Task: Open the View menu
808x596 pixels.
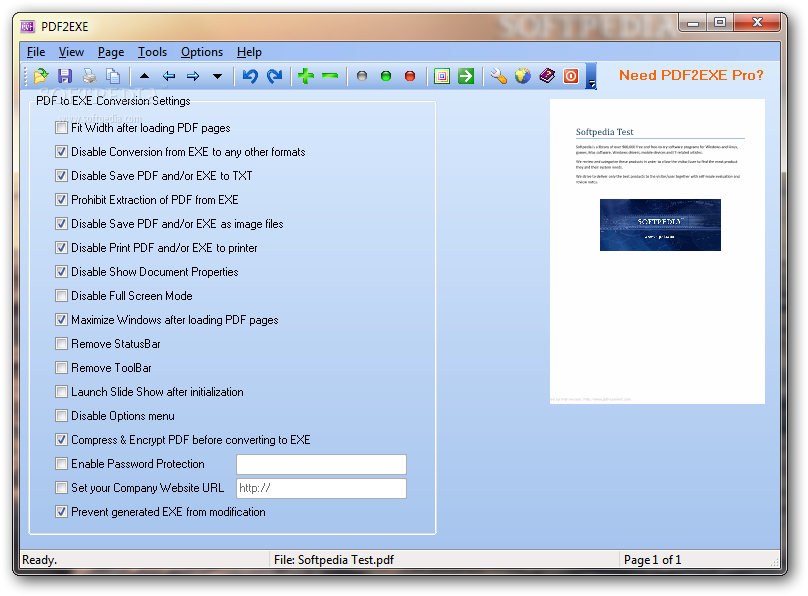Action: [x=71, y=52]
